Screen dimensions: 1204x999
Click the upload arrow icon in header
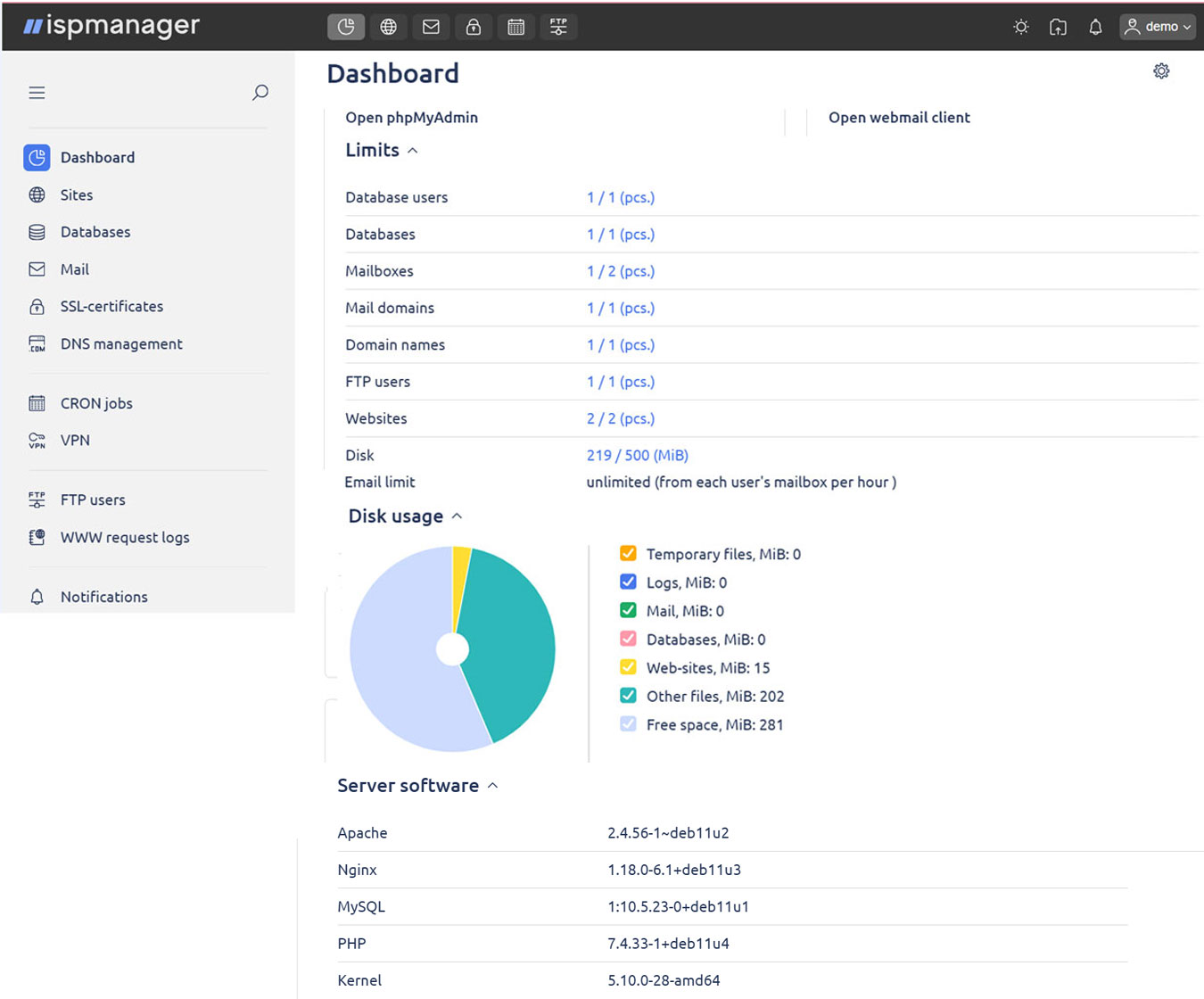point(1058,27)
